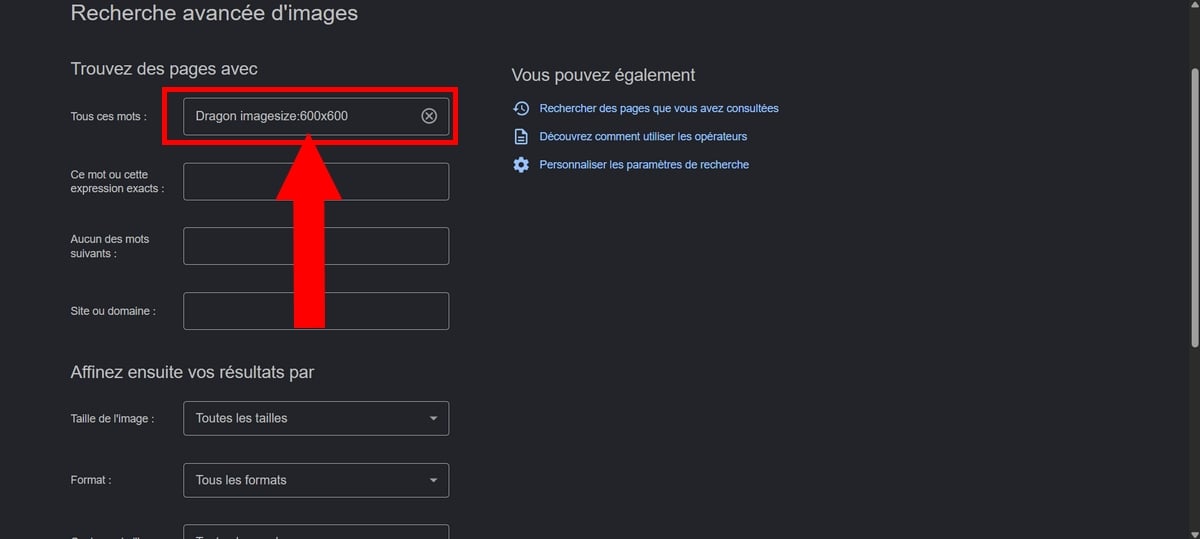Open the partially visible dropdown below Format
1200x539 pixels.
pos(316,532)
